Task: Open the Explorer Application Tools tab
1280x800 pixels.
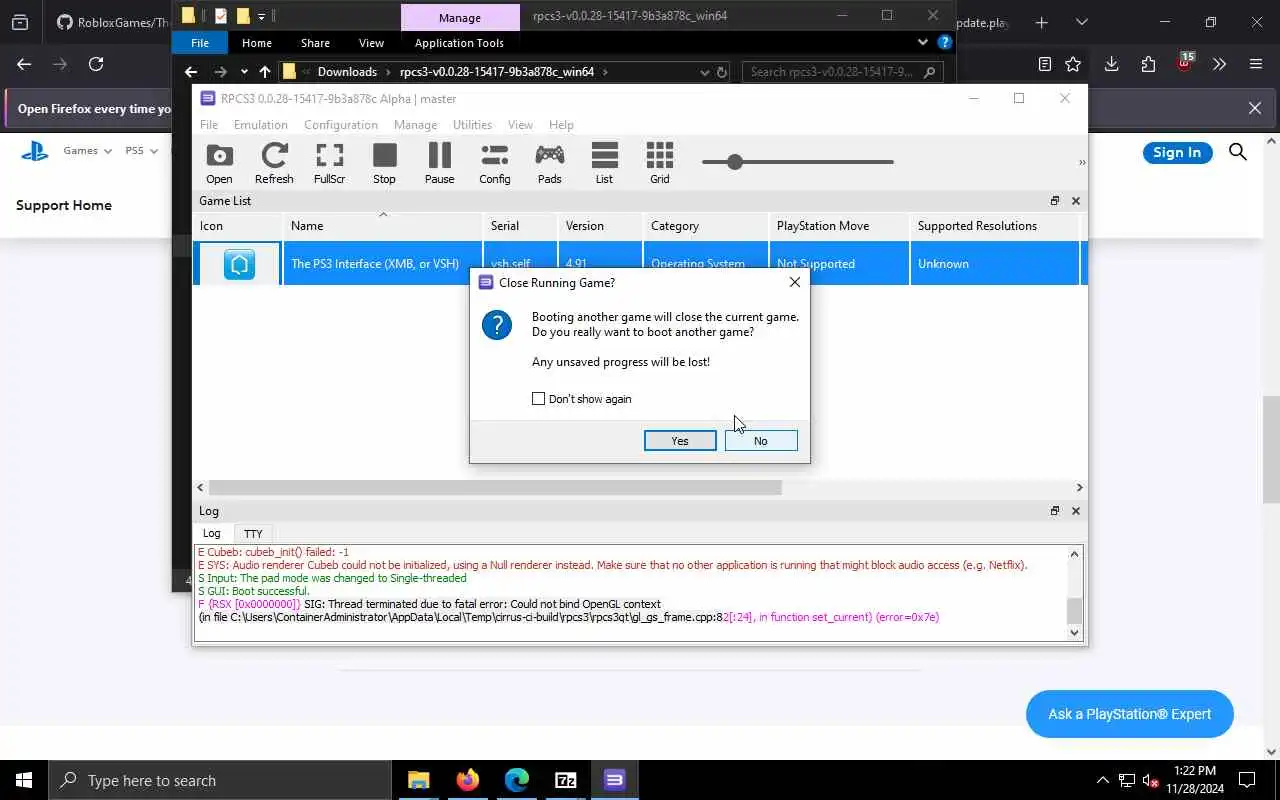Action: point(459,43)
